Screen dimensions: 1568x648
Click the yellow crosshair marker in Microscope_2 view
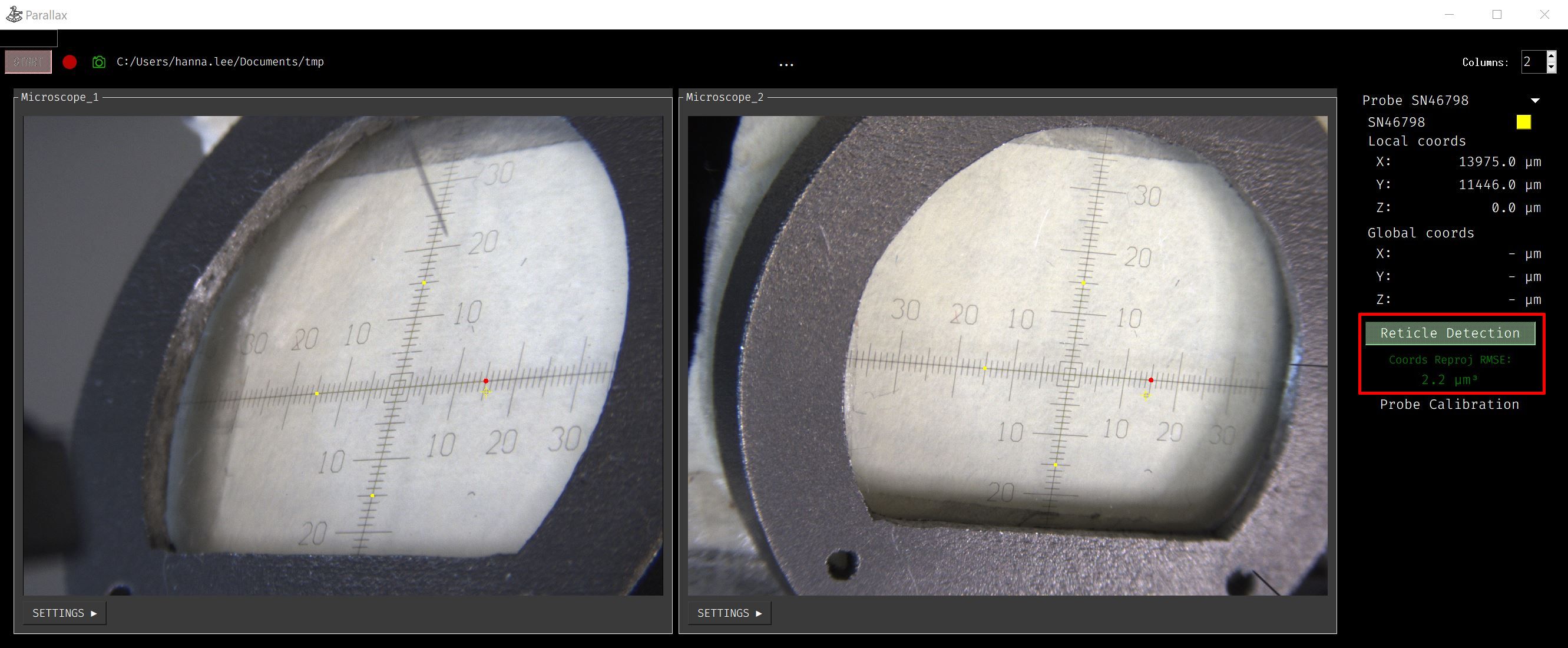(x=1146, y=396)
